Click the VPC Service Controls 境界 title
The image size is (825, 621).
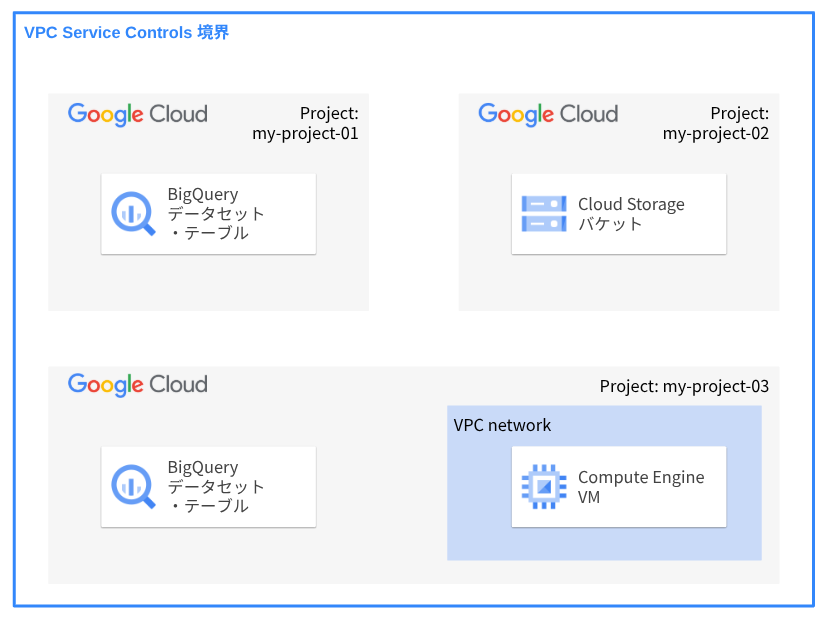tap(126, 32)
